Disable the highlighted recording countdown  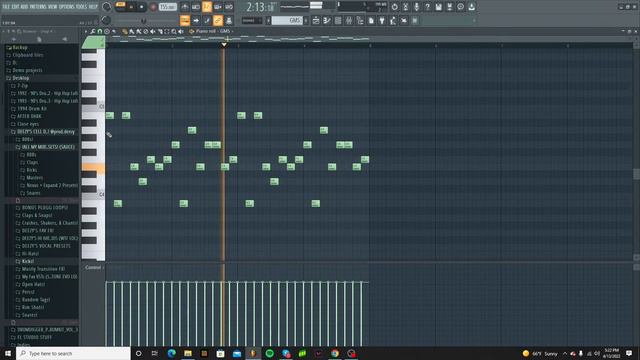point(207,7)
